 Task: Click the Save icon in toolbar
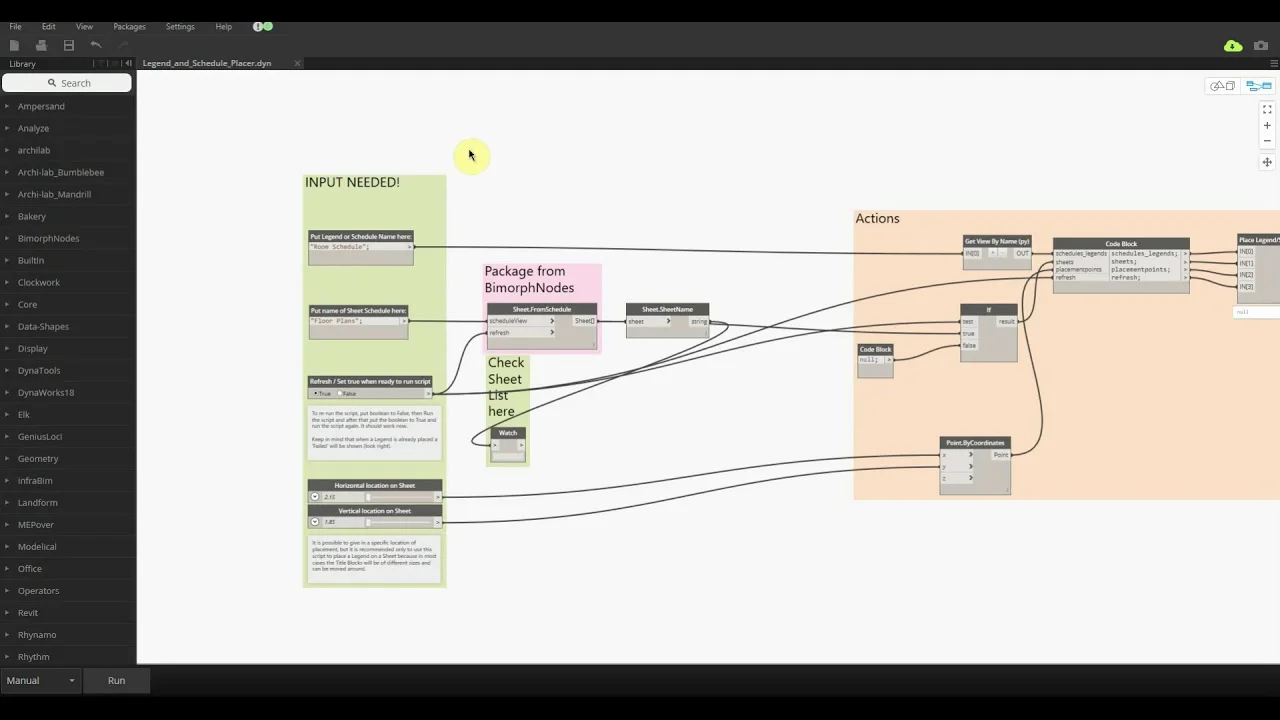point(69,45)
